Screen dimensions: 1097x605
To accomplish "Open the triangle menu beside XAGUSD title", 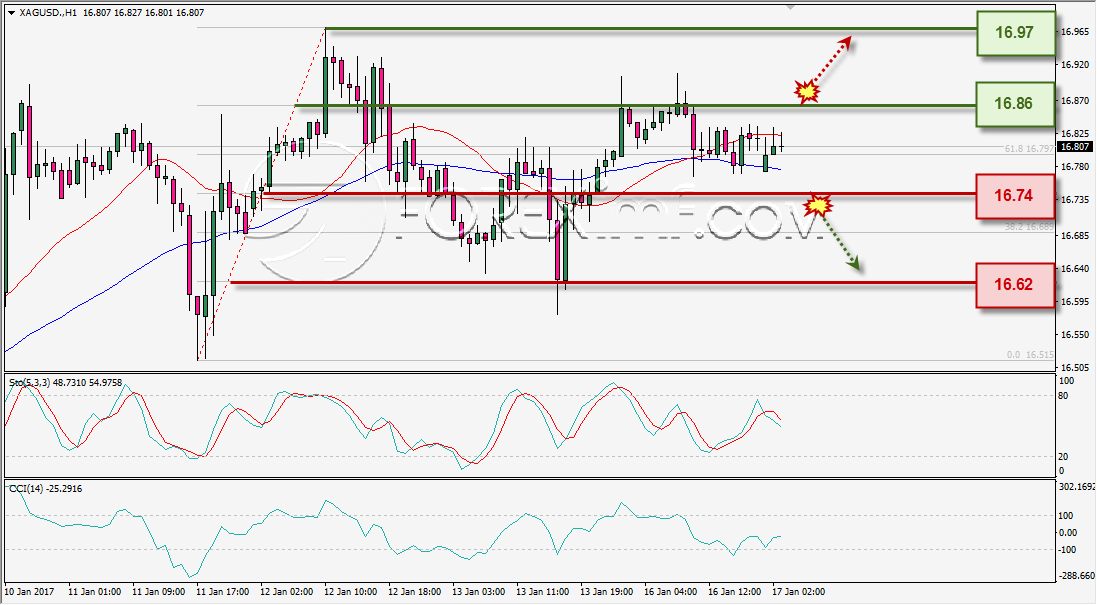I will (x=12, y=13).
